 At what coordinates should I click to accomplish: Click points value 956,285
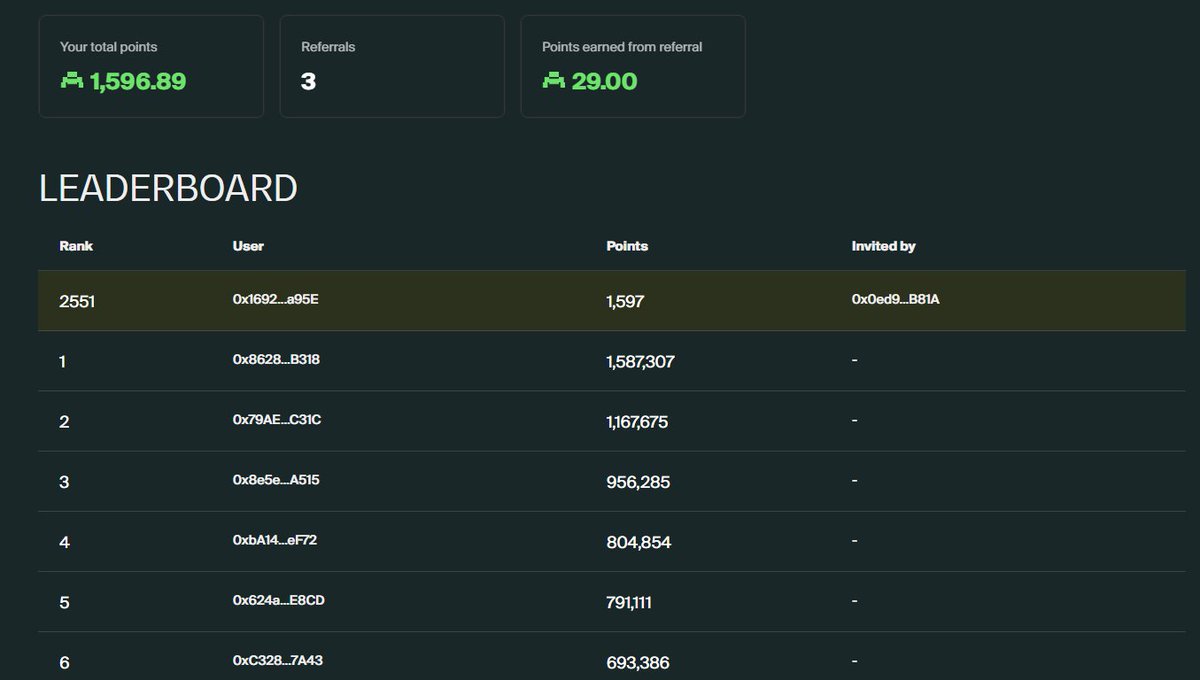pos(638,482)
